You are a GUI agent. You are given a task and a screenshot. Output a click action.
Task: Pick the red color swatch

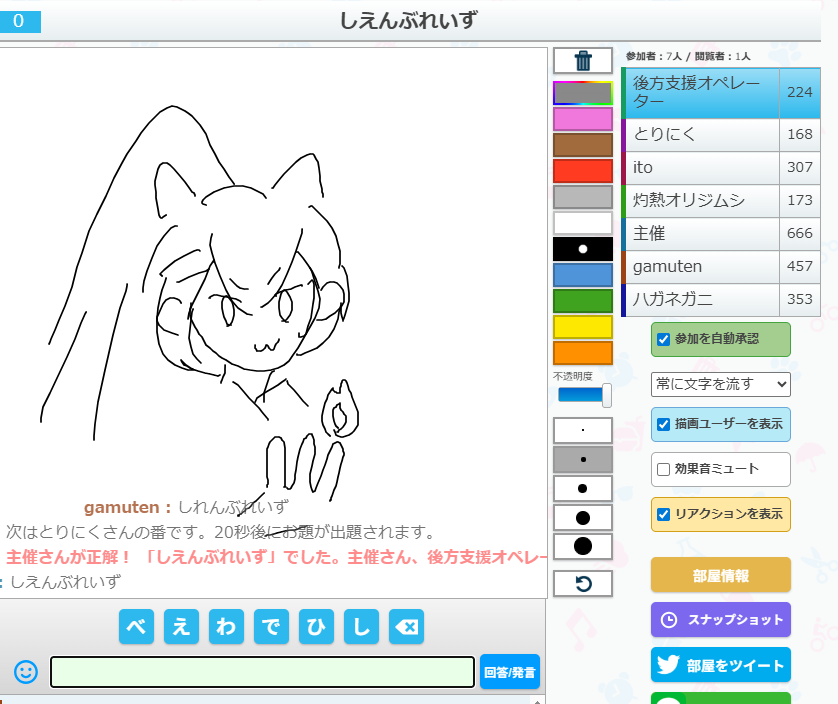pos(582,171)
